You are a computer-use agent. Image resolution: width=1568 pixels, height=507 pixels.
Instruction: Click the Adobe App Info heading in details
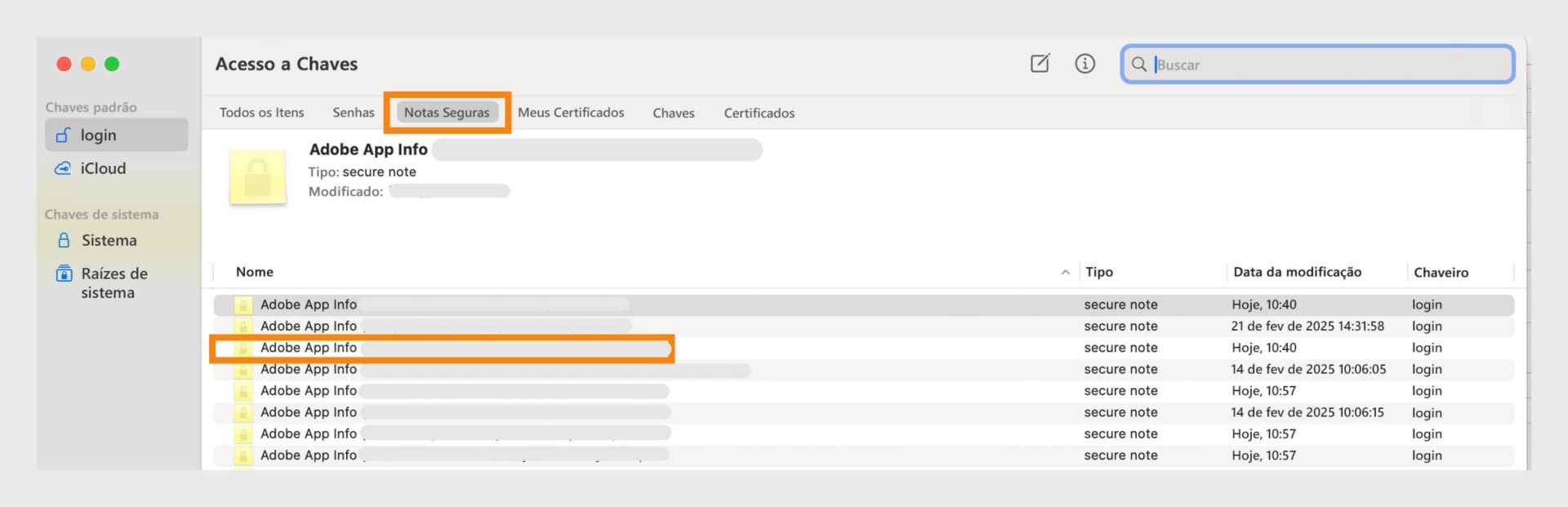368,149
